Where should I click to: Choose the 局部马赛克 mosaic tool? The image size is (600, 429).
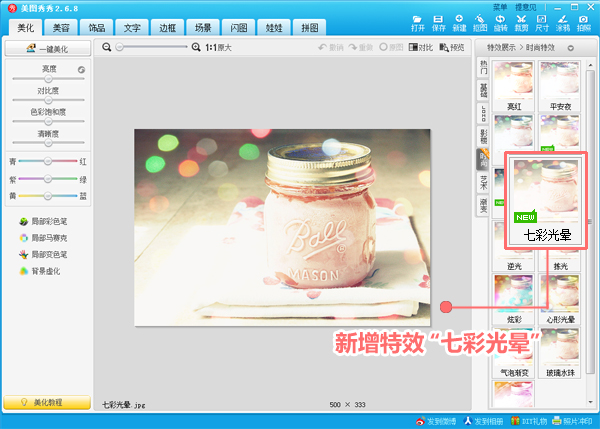(x=46, y=238)
